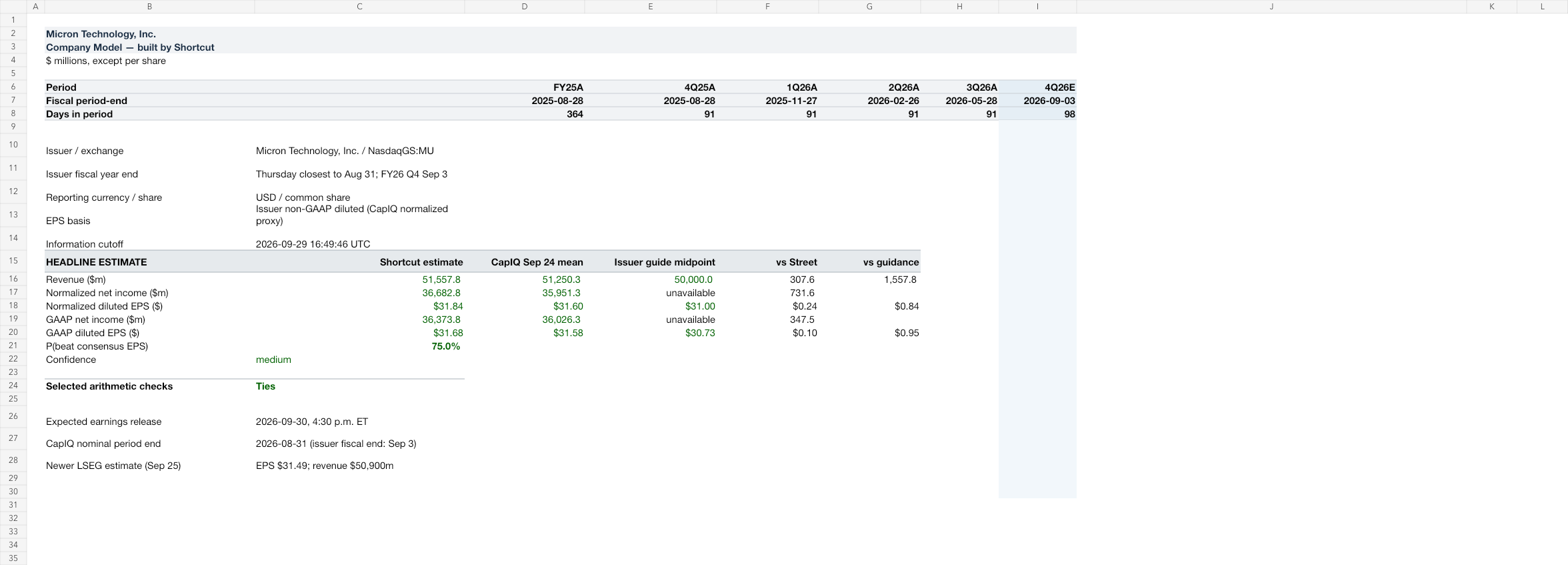Click GAAP net income '36,373.8'
The width and height of the screenshot is (1568, 565).
click(359, 320)
